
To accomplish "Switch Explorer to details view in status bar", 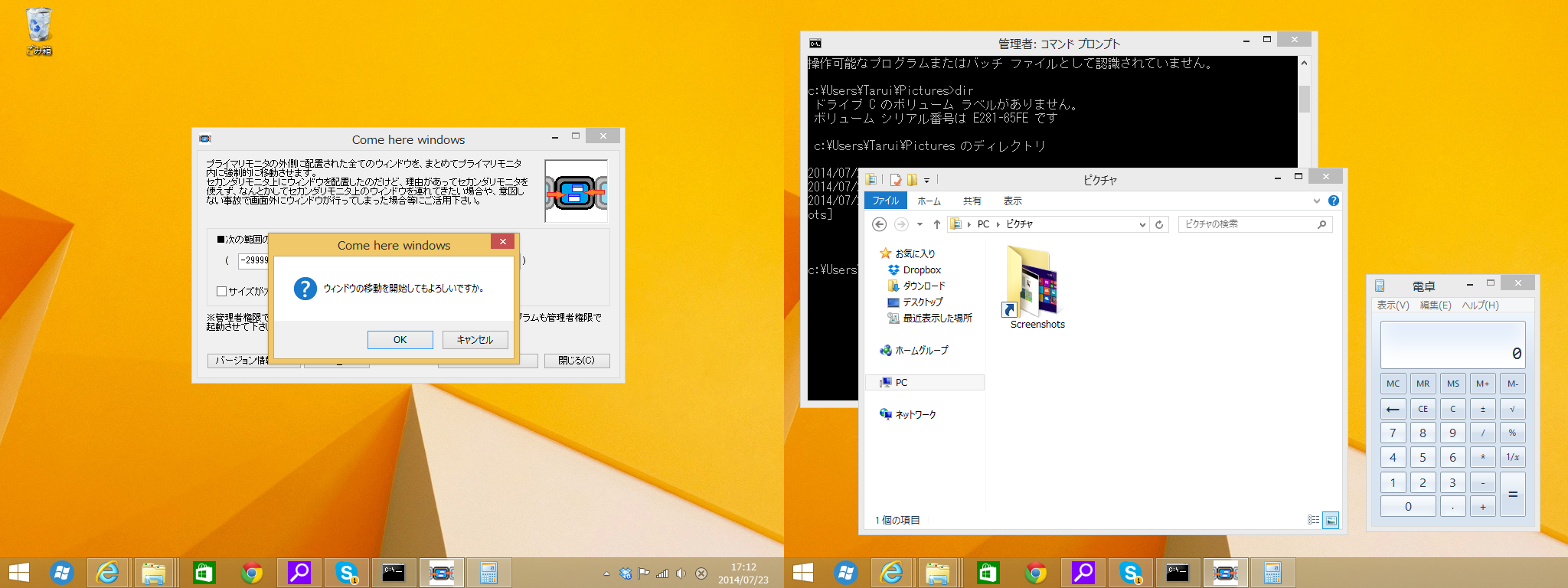I will [1313, 520].
